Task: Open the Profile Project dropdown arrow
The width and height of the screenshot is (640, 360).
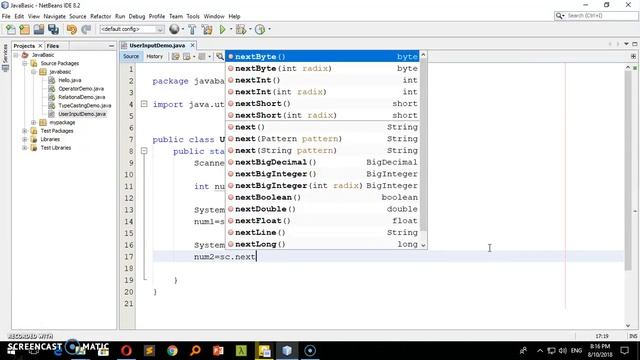Action: 269,29
